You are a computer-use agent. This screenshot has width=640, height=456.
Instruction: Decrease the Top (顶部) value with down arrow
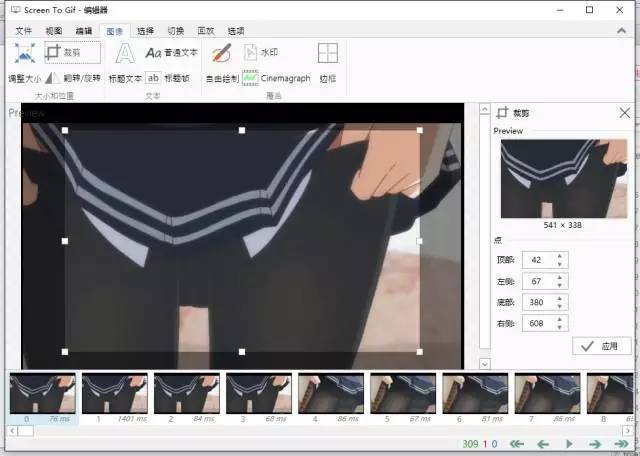click(560, 264)
